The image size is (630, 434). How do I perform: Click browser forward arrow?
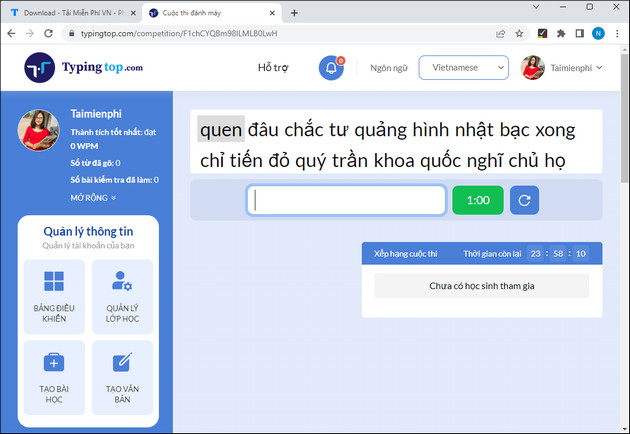pyautogui.click(x=30, y=33)
